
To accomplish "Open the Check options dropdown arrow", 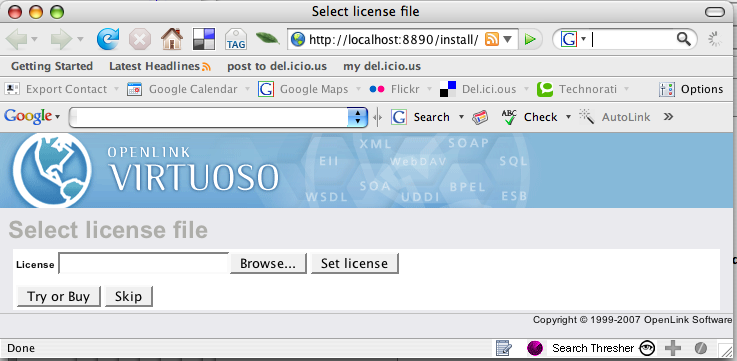I will click(x=568, y=117).
